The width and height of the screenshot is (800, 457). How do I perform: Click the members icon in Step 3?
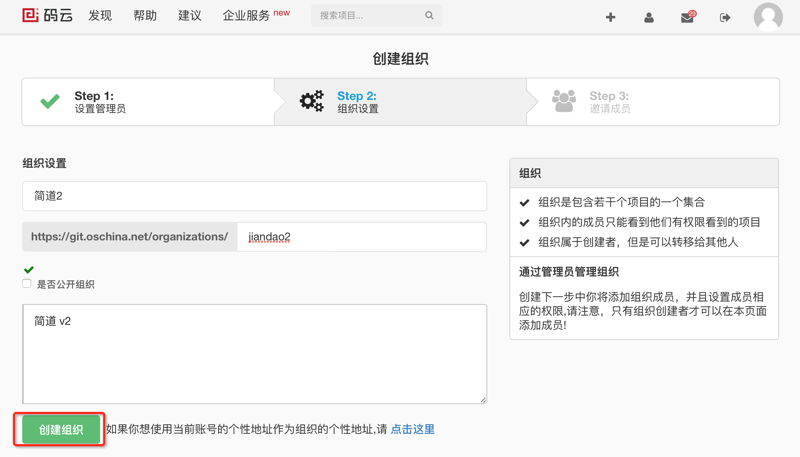point(564,101)
